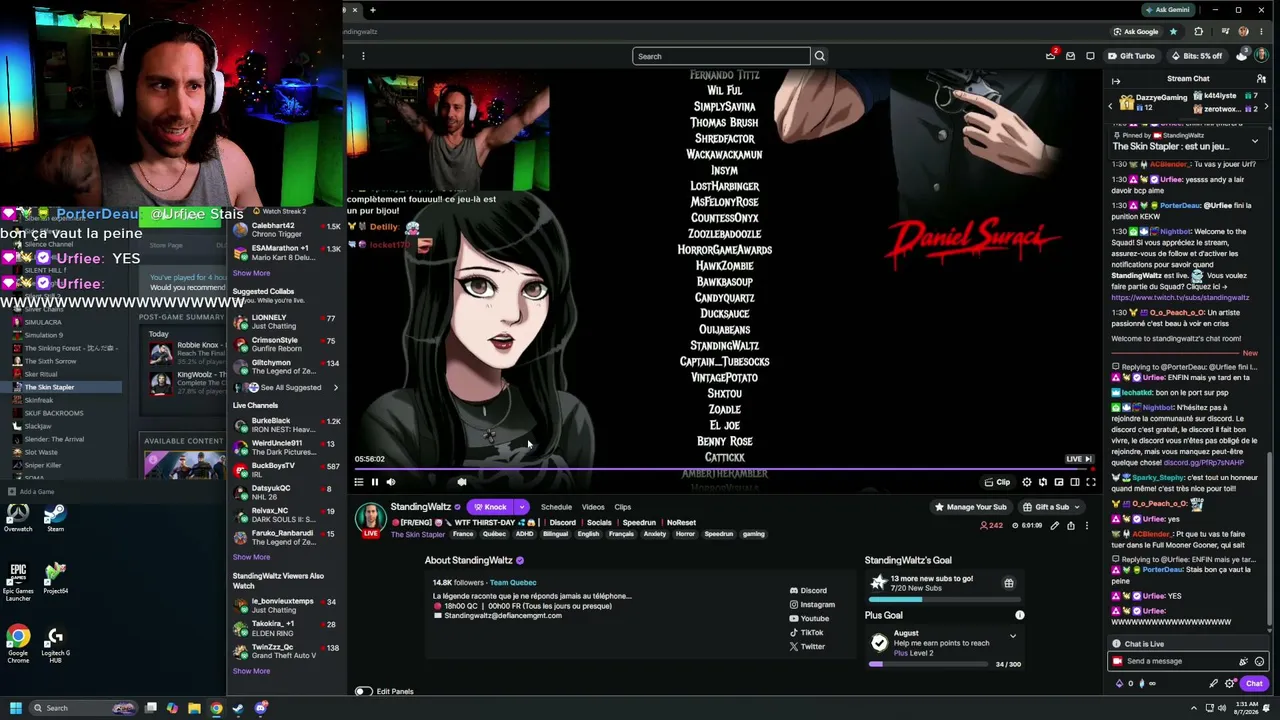Open a new Chrome tab
The image size is (1280, 720).
coord(372,10)
